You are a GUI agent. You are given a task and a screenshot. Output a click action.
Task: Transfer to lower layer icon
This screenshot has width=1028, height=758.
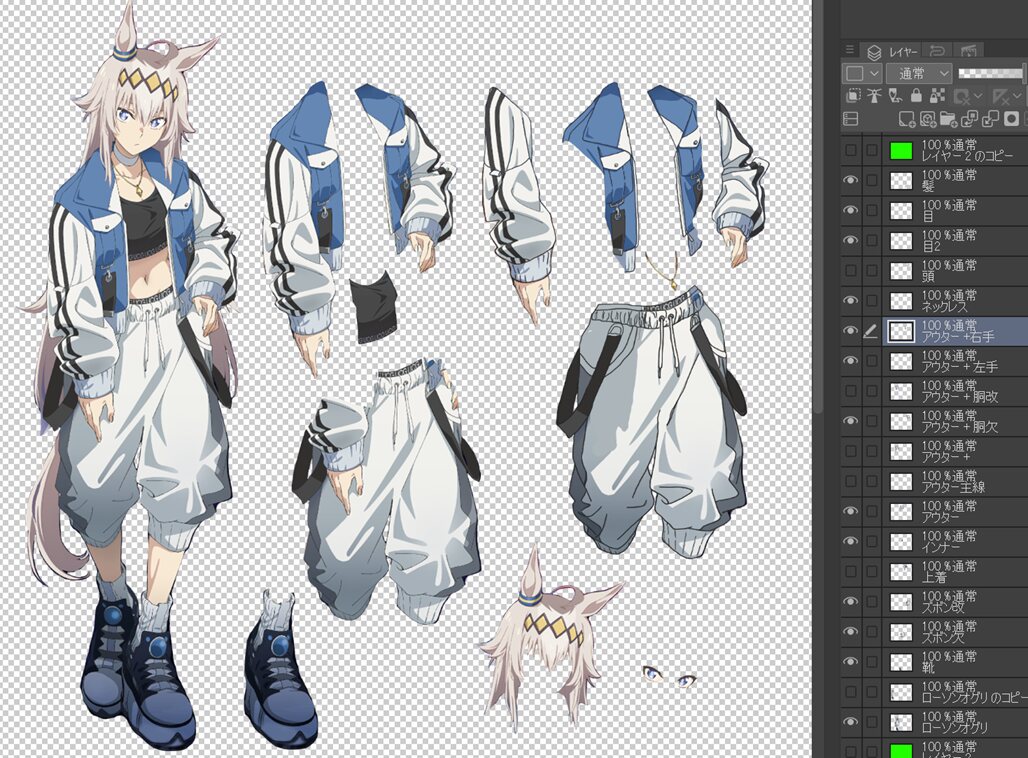(969, 119)
